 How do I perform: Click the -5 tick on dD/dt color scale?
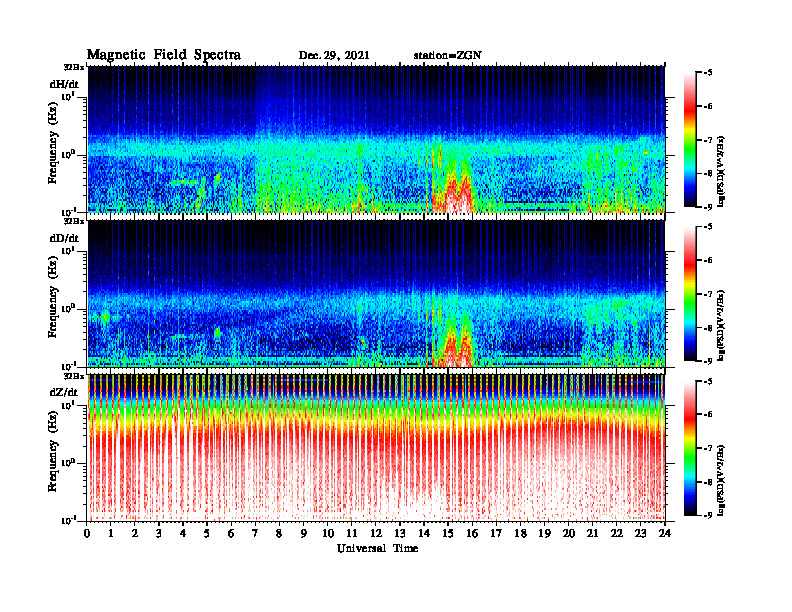[x=708, y=227]
